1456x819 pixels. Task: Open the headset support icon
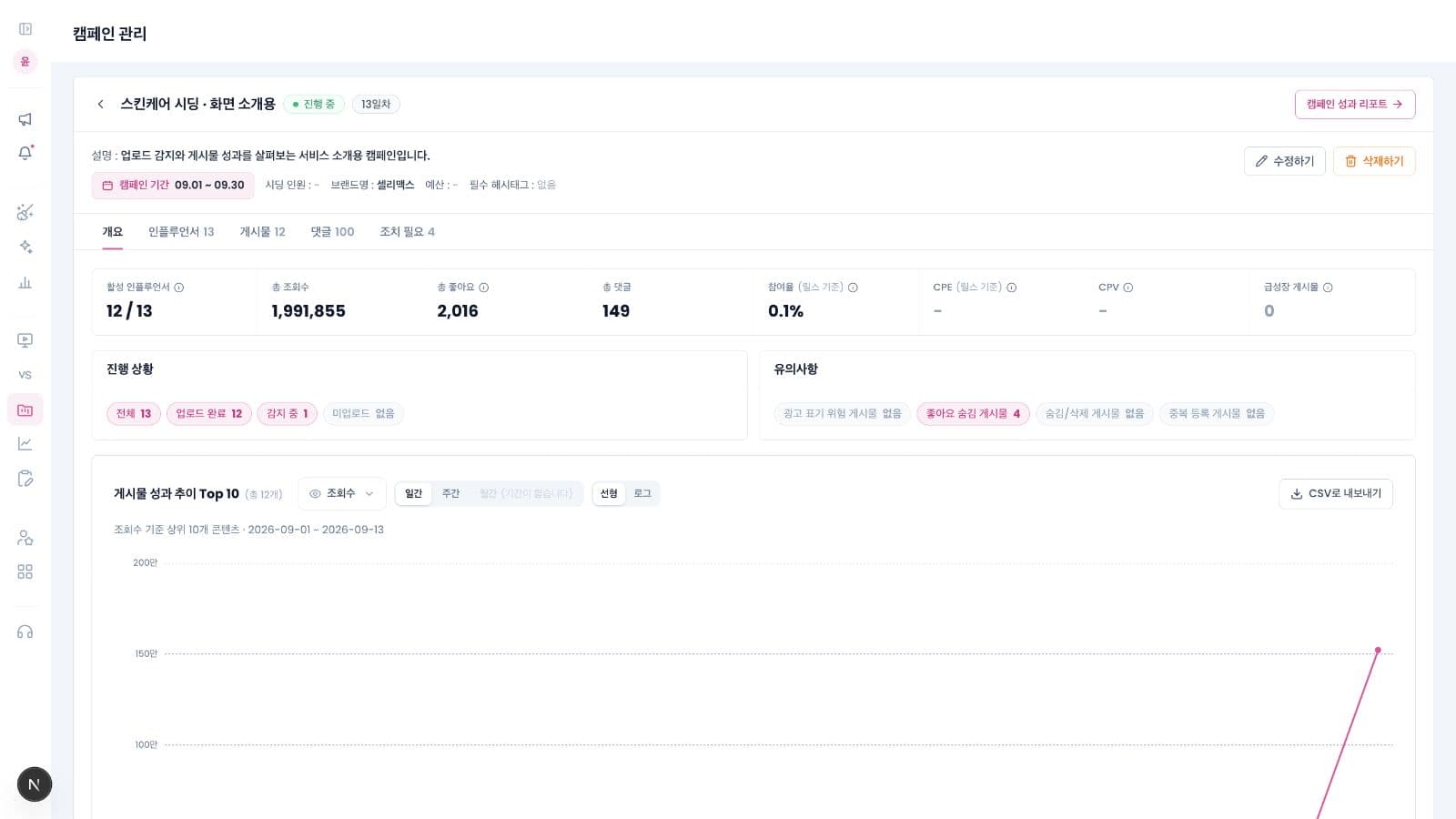(x=25, y=632)
